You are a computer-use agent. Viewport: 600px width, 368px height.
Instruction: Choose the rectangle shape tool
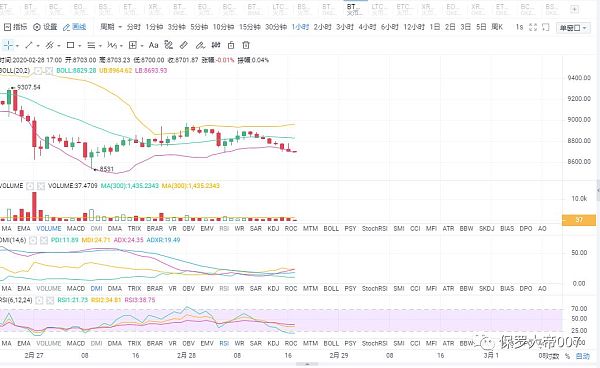pos(70,46)
